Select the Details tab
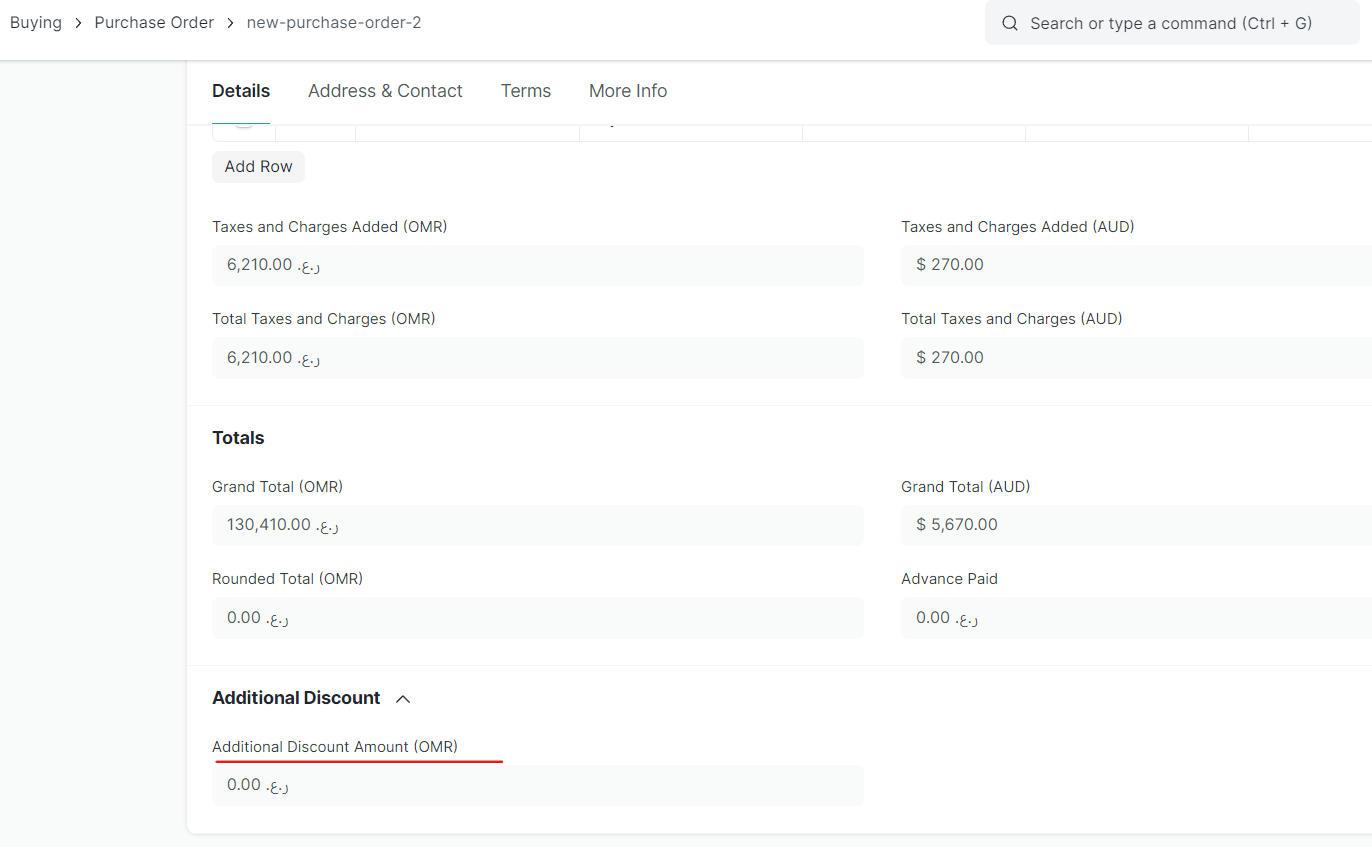Image resolution: width=1372 pixels, height=847 pixels. [x=240, y=91]
